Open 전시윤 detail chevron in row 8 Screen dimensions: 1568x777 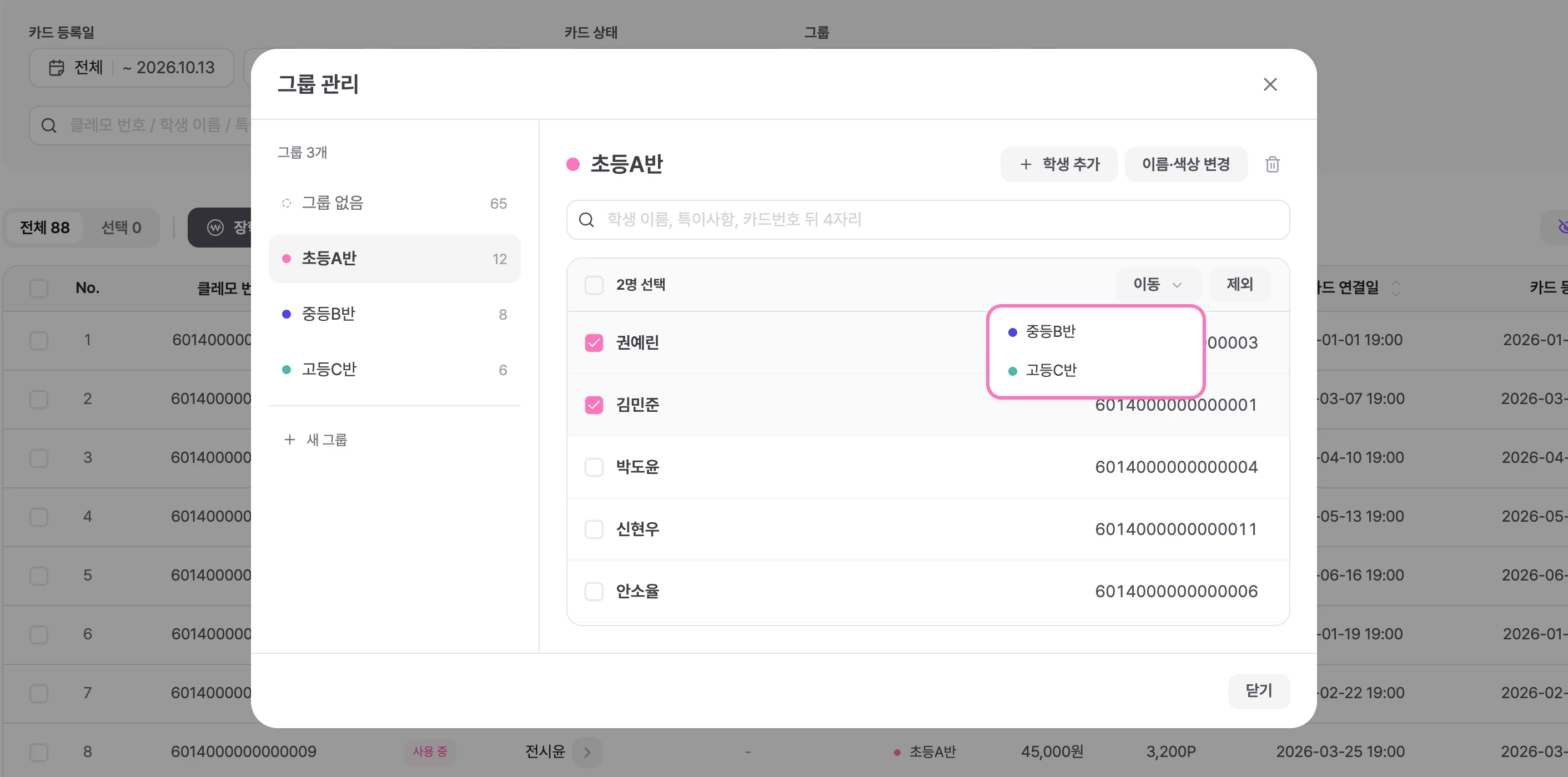[x=587, y=752]
